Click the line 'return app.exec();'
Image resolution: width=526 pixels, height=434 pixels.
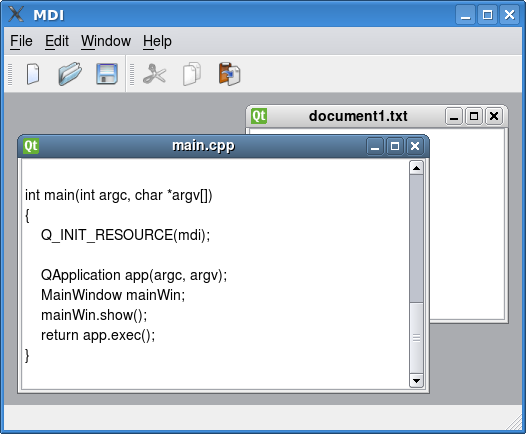(98, 335)
